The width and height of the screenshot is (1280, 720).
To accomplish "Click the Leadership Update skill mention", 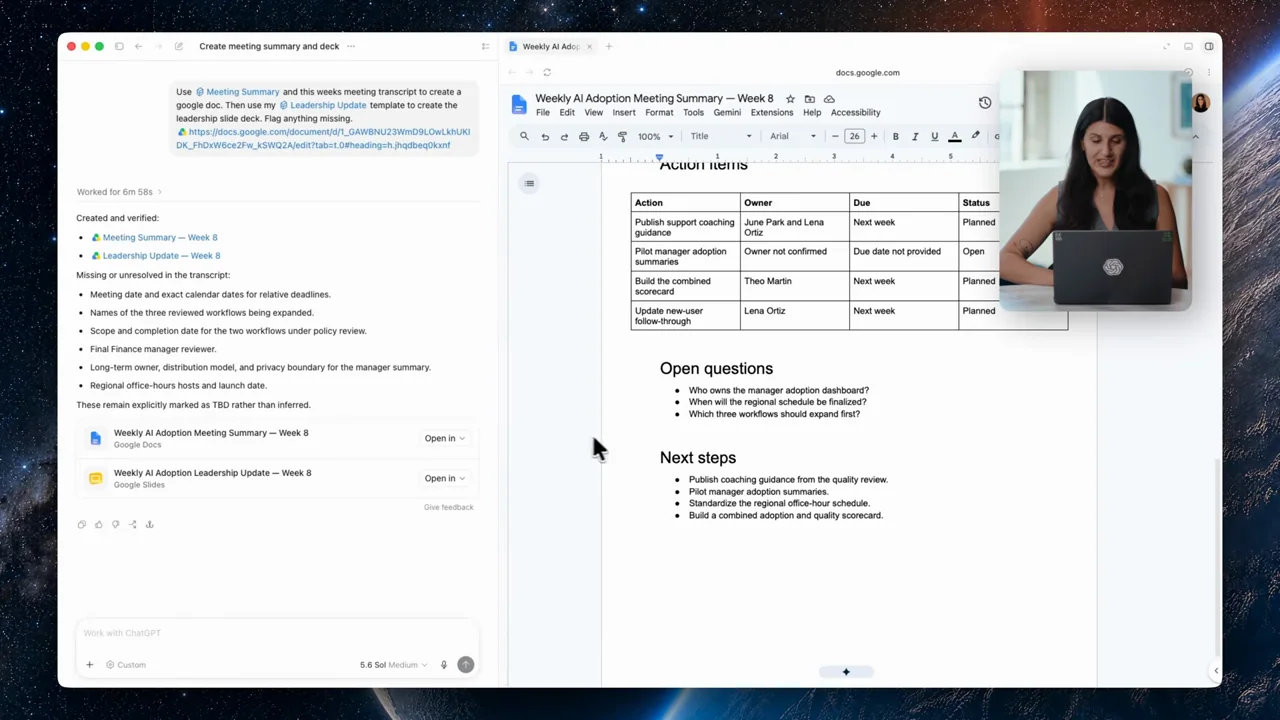I will [323, 105].
